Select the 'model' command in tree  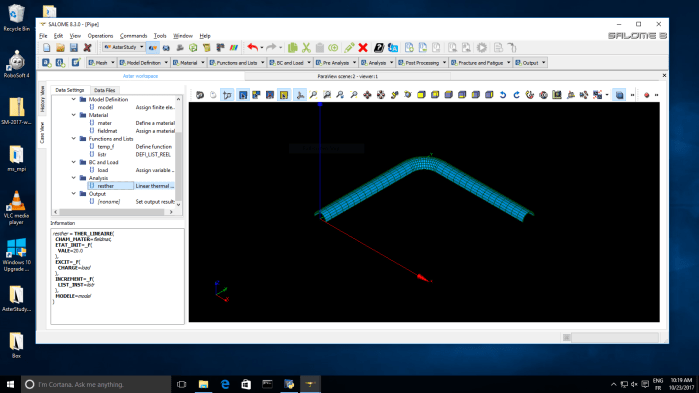point(105,107)
